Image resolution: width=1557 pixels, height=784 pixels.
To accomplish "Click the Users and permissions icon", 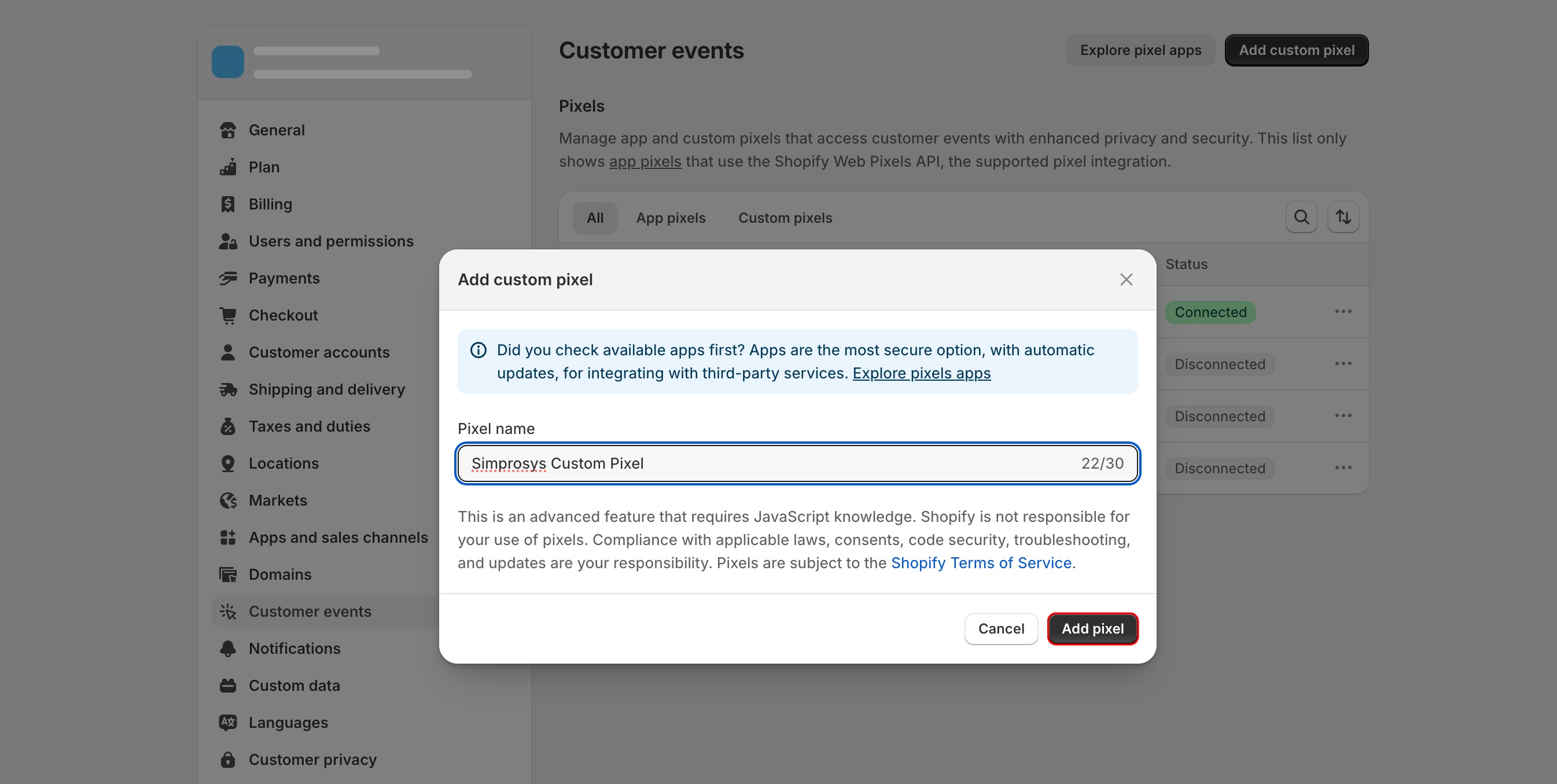I will tap(228, 241).
